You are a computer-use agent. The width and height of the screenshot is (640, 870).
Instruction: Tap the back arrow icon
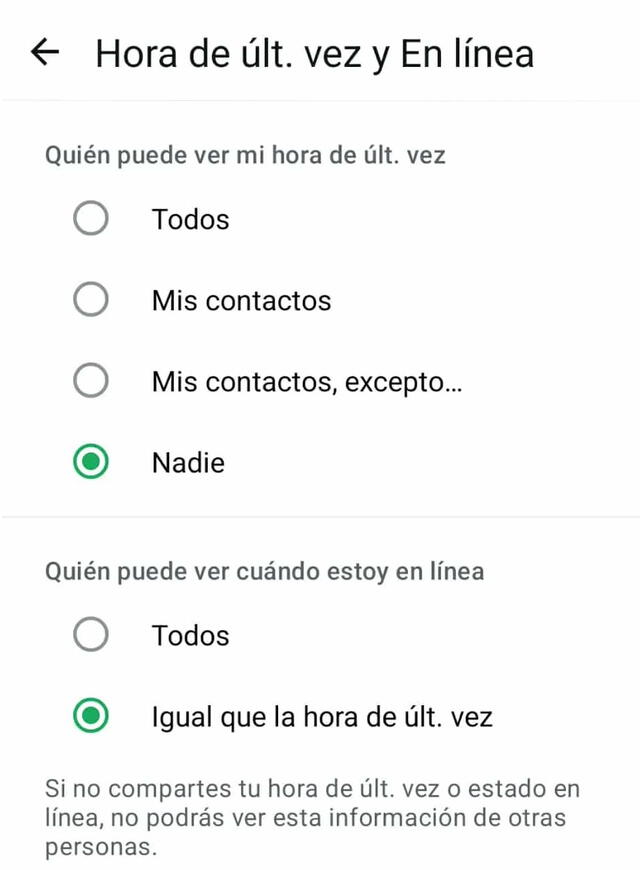[46, 52]
